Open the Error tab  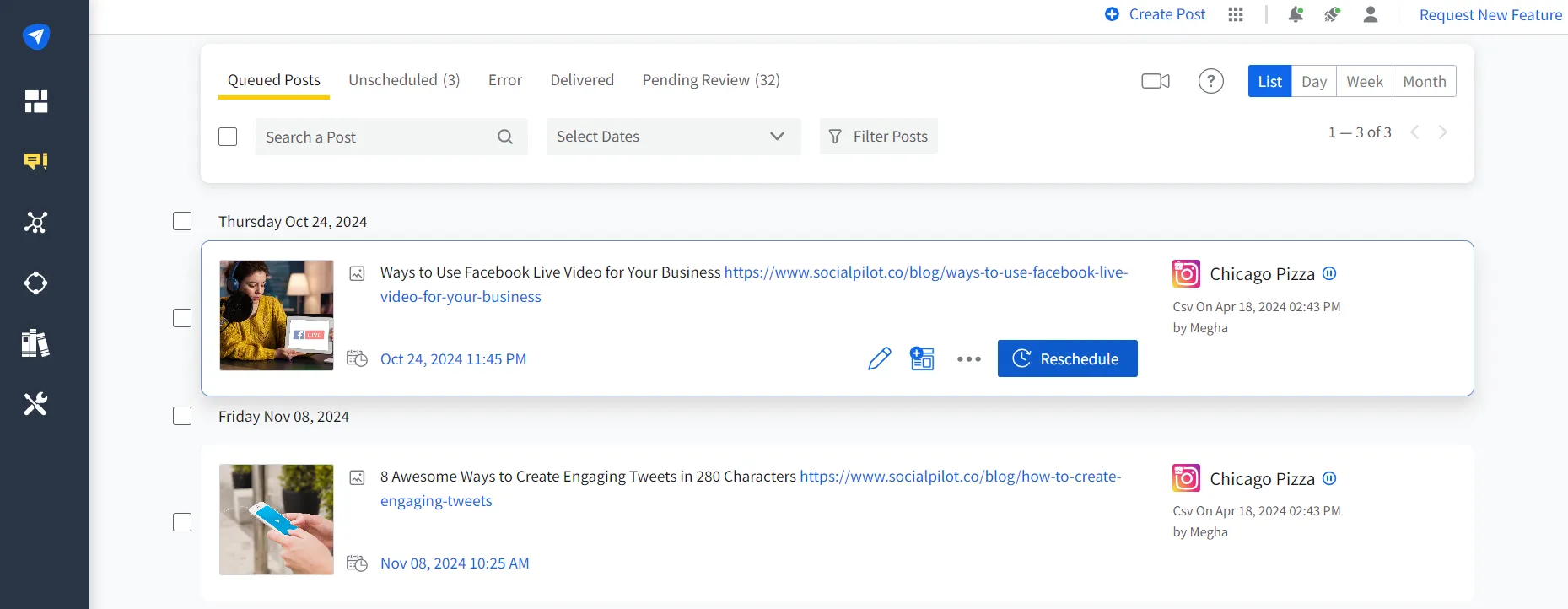505,80
